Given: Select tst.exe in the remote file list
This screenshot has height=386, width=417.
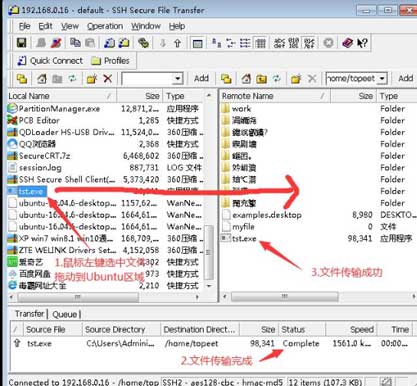Looking at the screenshot, I should tap(244, 238).
